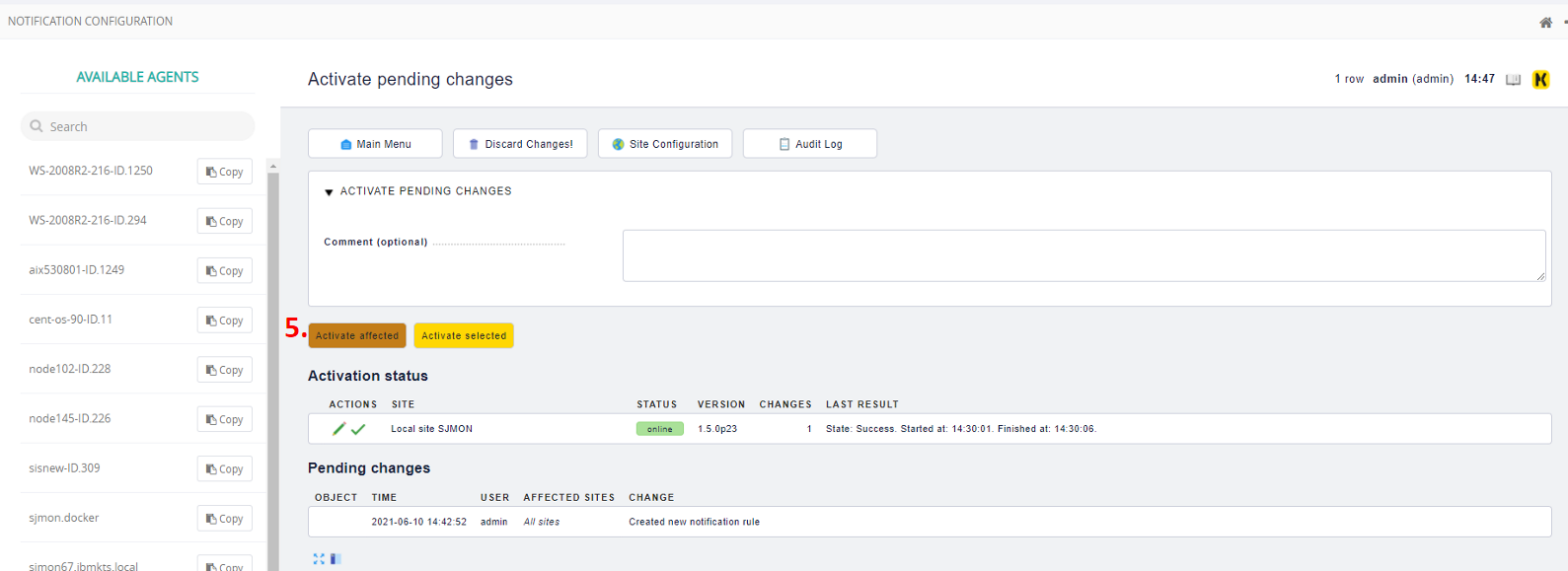Screen dimensions: 1568x571
Task: Click green checkmark activate icon for SJMON
Action: pyautogui.click(x=358, y=429)
